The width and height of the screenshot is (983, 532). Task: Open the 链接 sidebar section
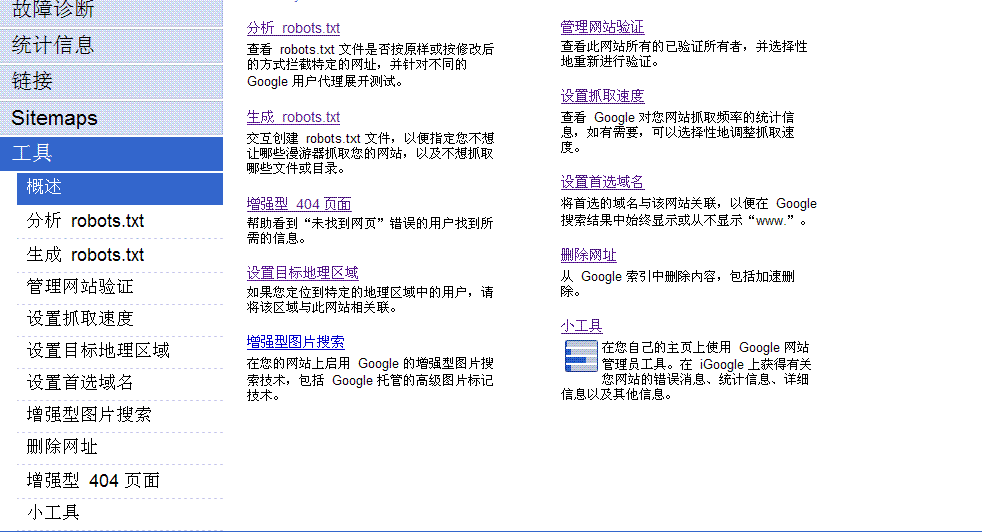pyautogui.click(x=111, y=81)
